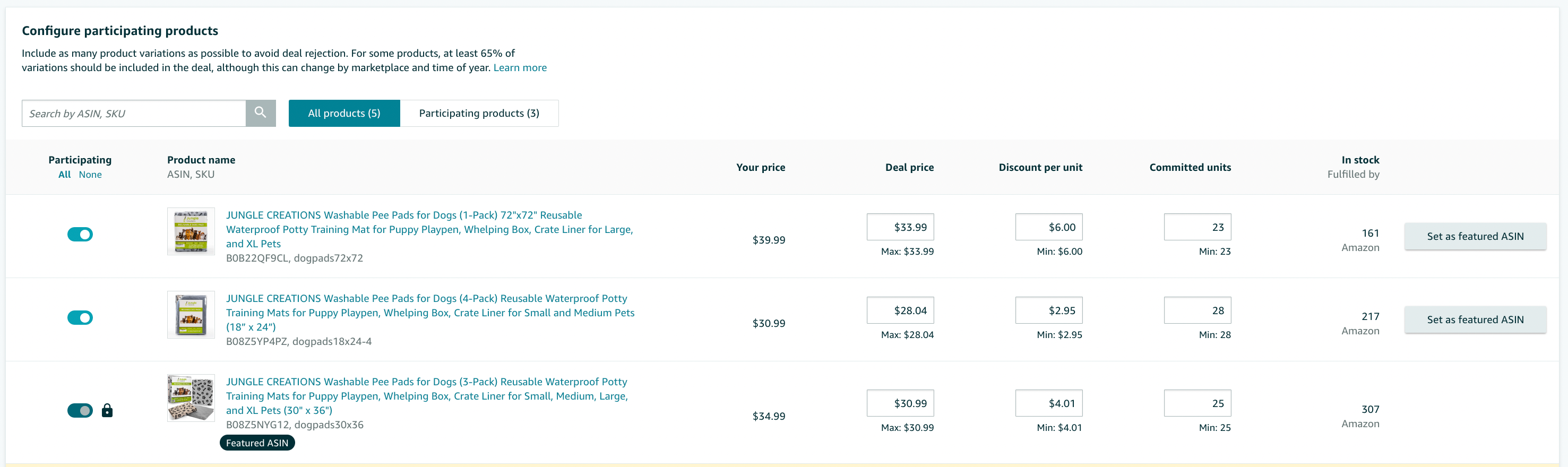Screen dimensions: 1568x467
Task: Click the in-stock count 217
Action: (1370, 317)
